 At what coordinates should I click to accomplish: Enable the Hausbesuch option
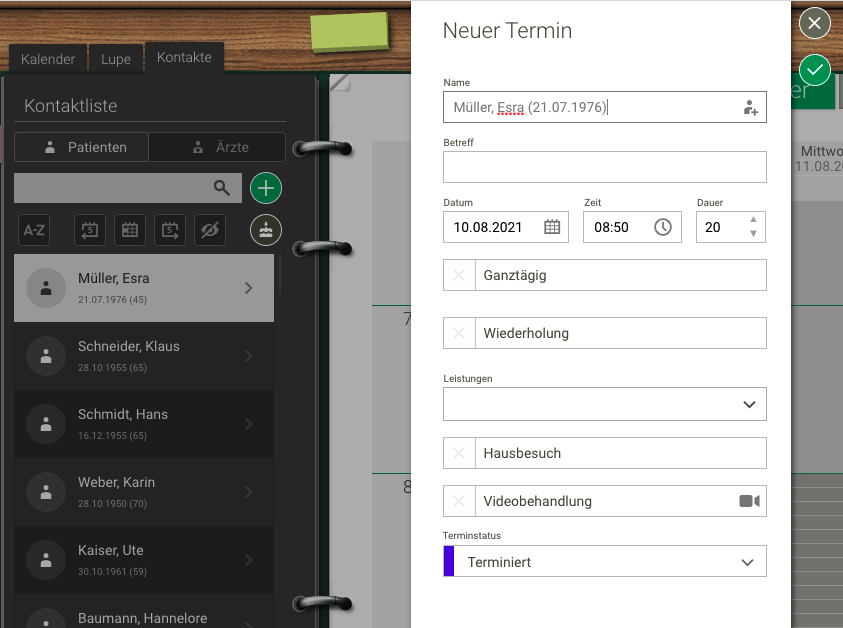coord(459,452)
